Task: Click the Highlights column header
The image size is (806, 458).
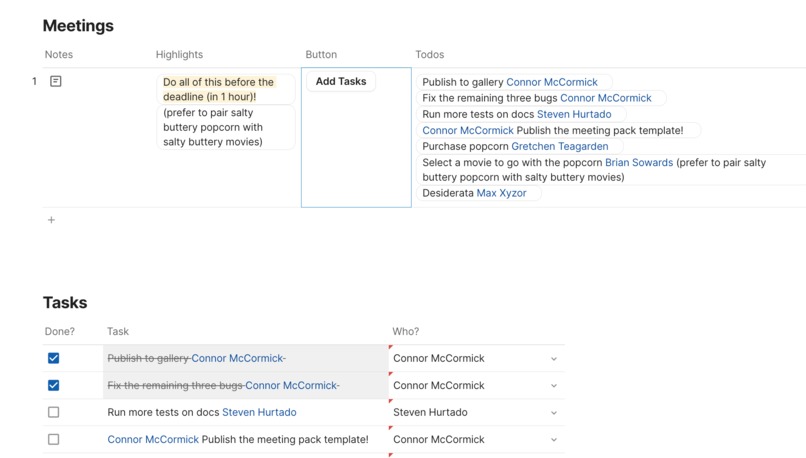Action: click(179, 54)
